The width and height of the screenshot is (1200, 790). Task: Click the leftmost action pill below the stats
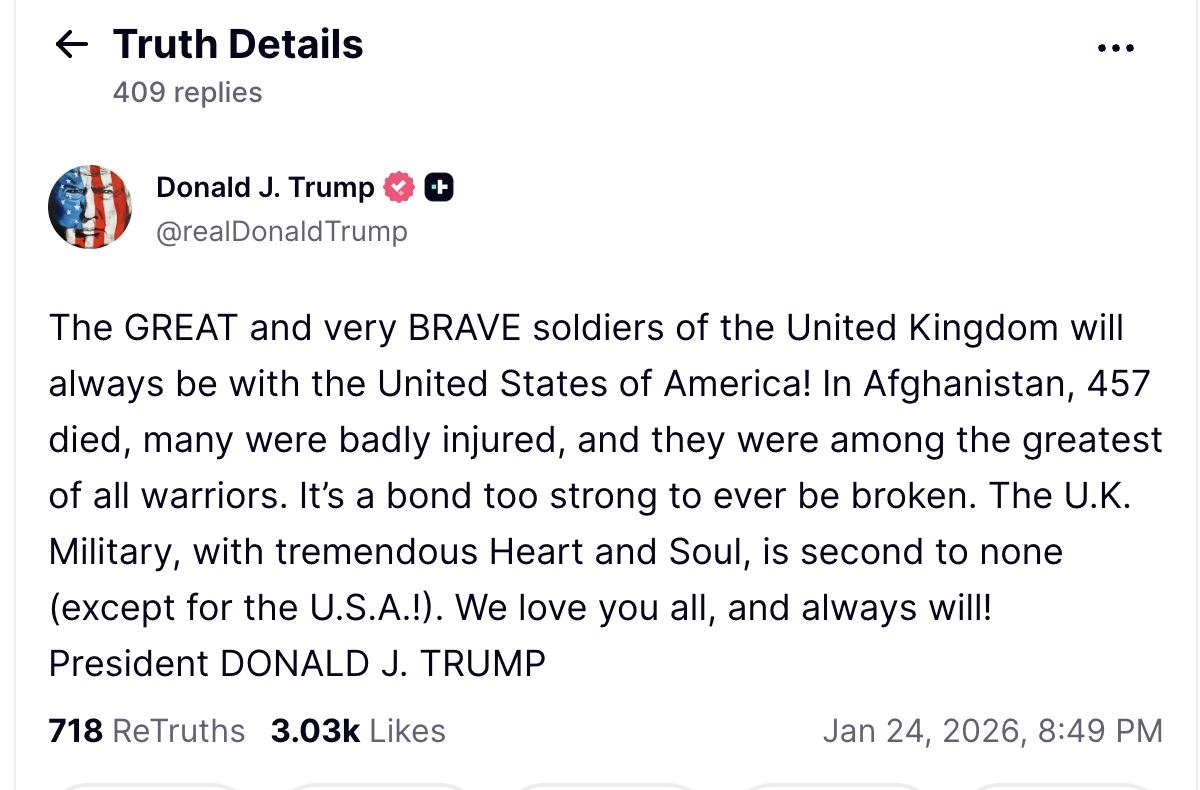click(150, 785)
